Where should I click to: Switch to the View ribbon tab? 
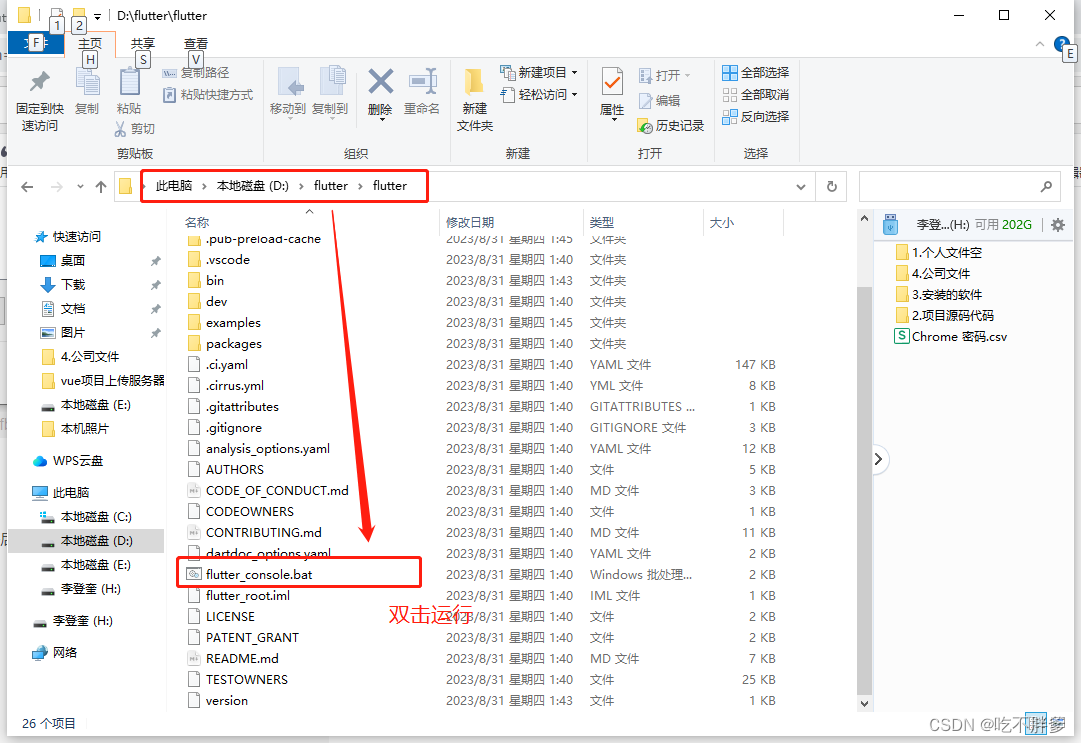click(x=196, y=44)
